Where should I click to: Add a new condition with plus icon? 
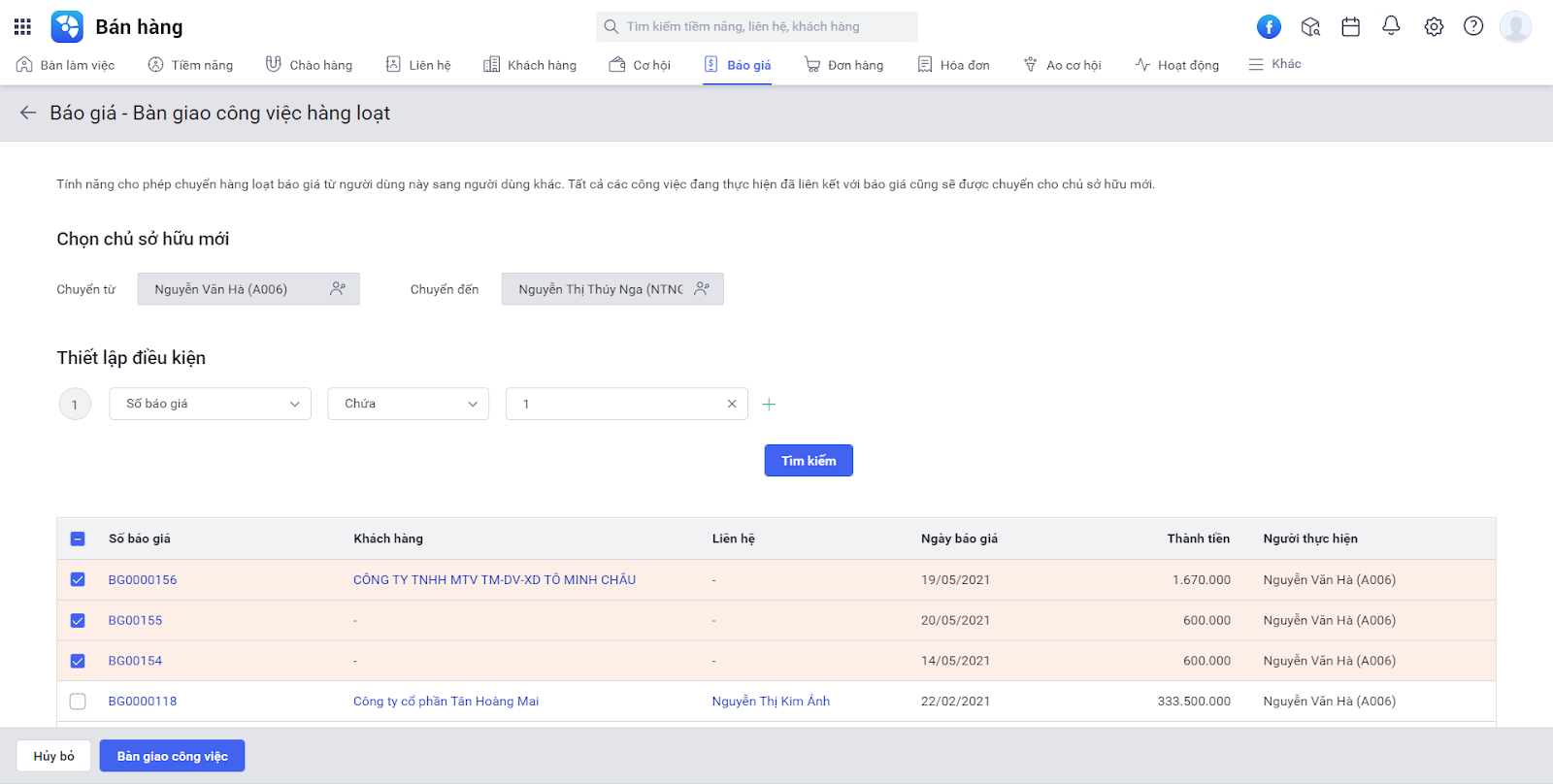coord(769,405)
